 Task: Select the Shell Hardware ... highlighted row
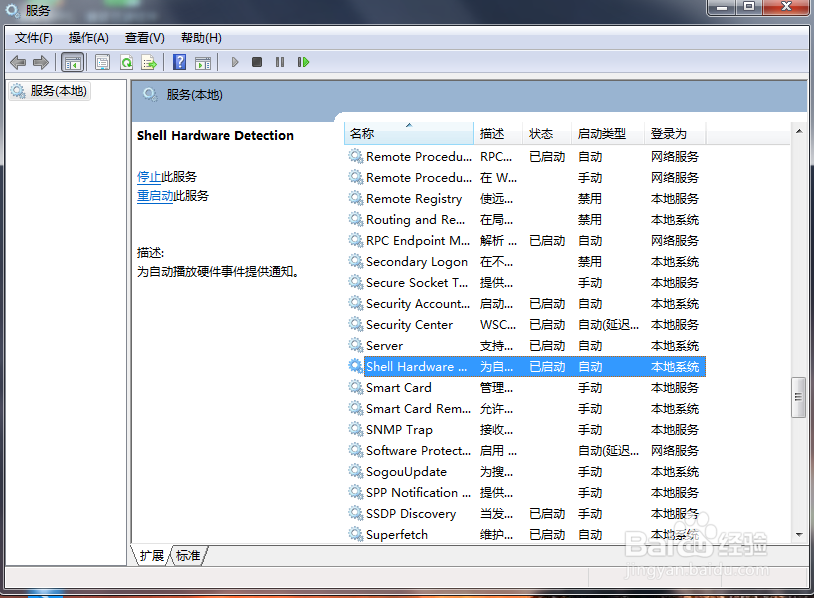point(525,367)
